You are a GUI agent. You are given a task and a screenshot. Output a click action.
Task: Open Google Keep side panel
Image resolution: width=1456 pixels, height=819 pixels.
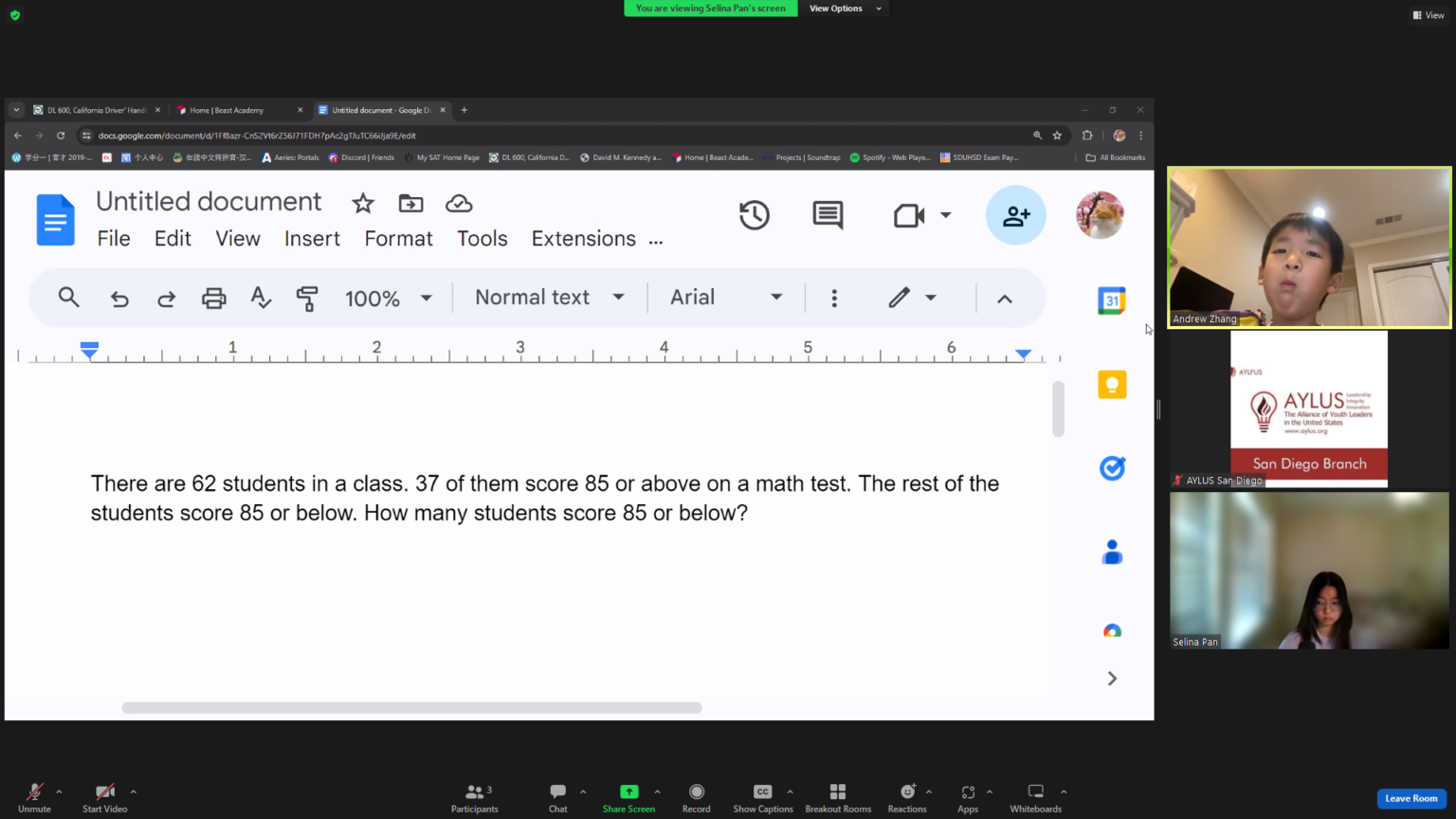1112,384
